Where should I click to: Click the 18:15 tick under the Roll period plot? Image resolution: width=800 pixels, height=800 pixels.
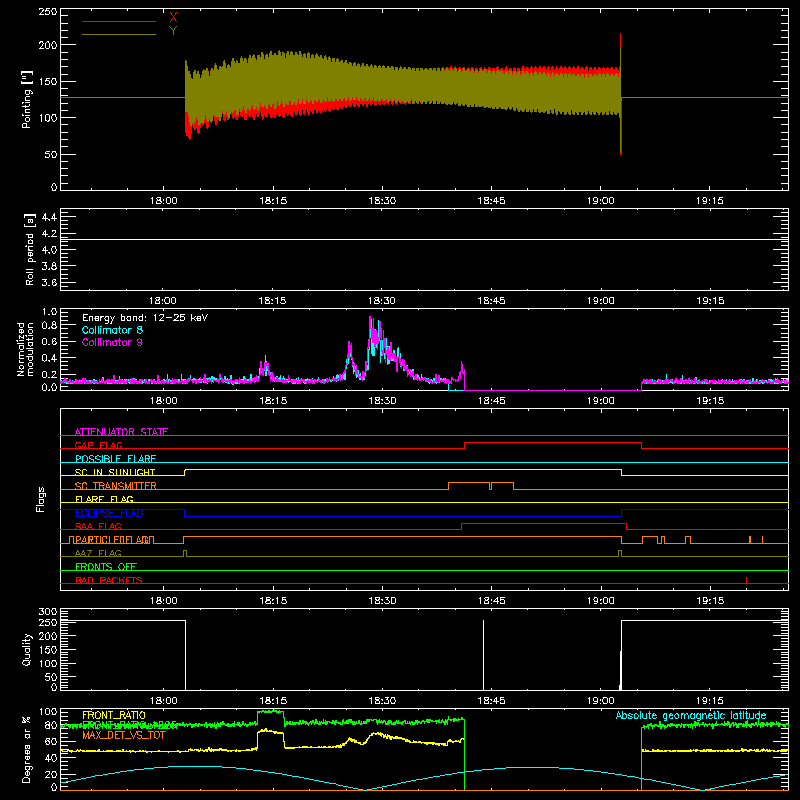pos(272,301)
